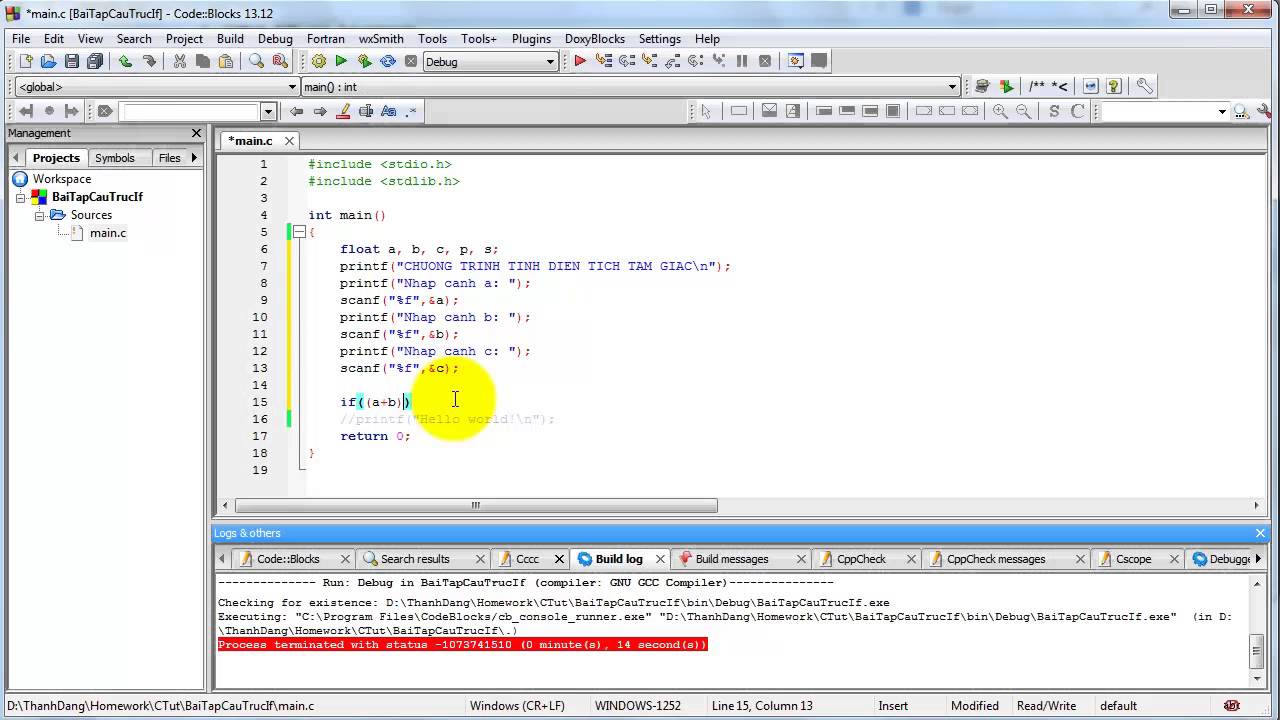This screenshot has height=720, width=1280.
Task: Toggle regex search option icon
Action: click(411, 111)
